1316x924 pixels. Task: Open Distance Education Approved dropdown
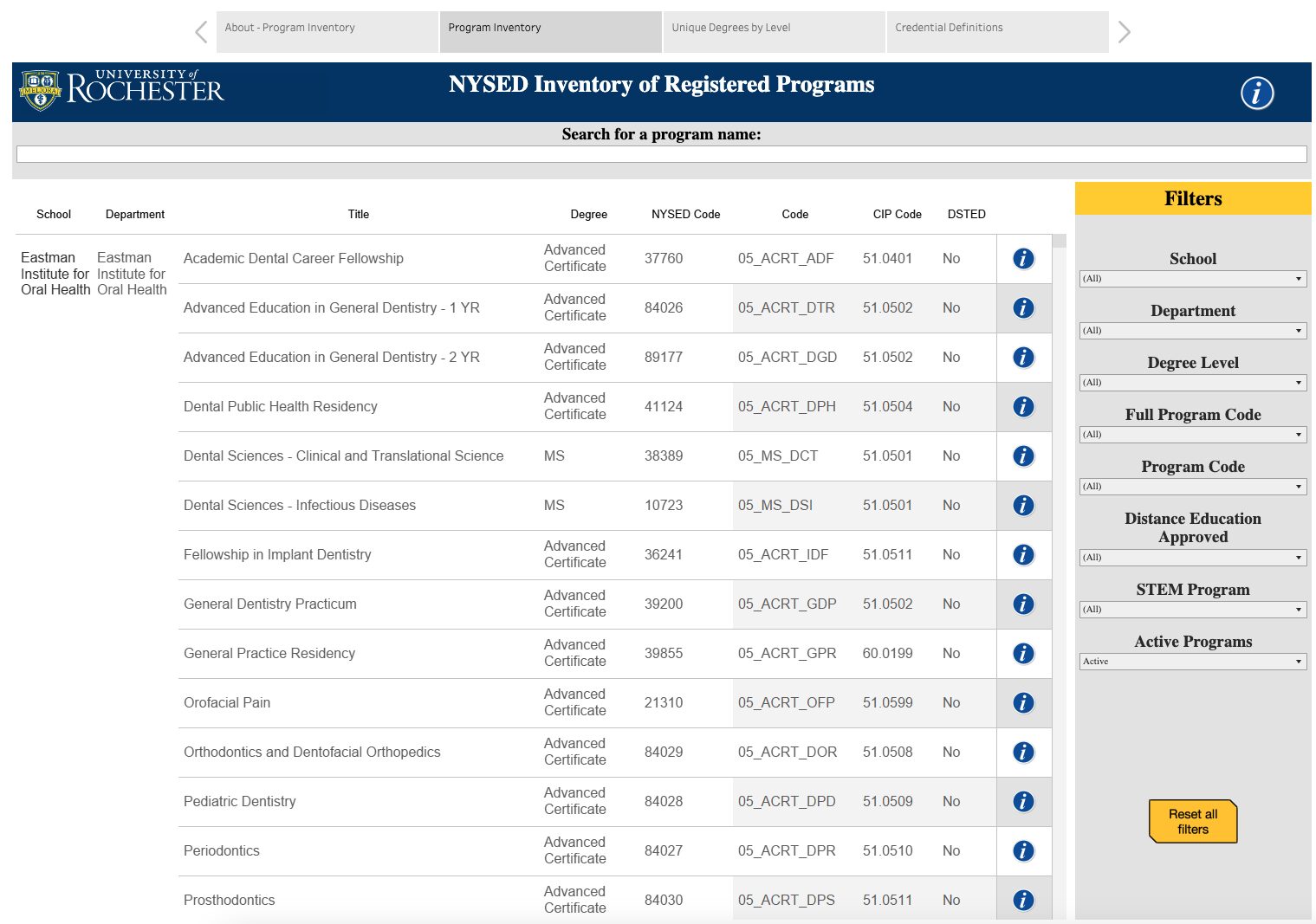click(x=1193, y=558)
